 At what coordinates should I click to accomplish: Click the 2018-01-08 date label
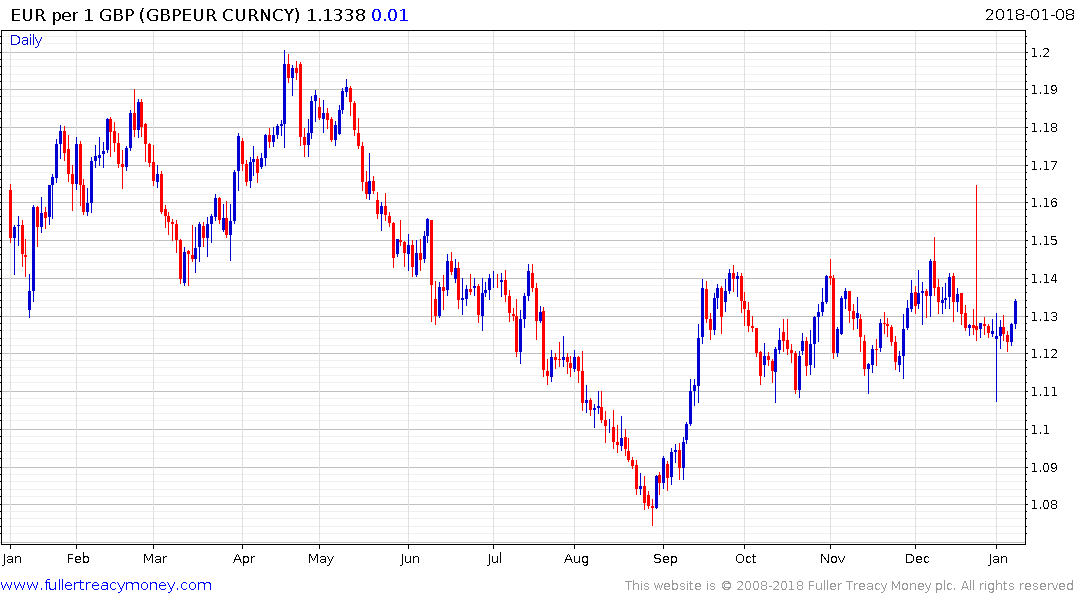(1029, 15)
